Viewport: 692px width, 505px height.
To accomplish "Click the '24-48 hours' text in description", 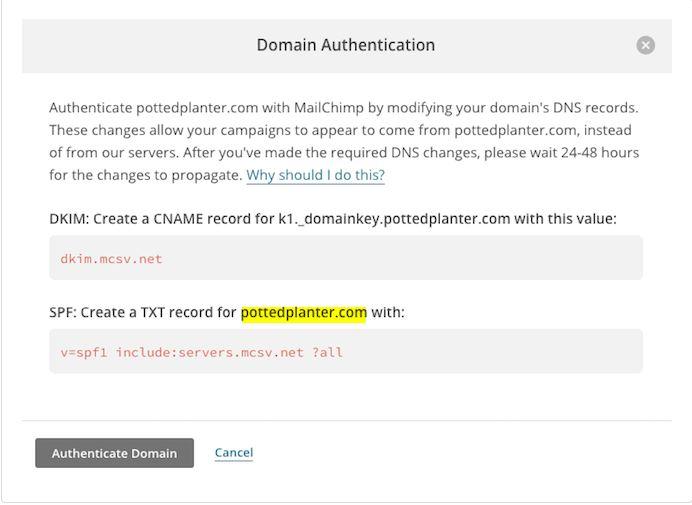I will pyautogui.click(x=600, y=152).
